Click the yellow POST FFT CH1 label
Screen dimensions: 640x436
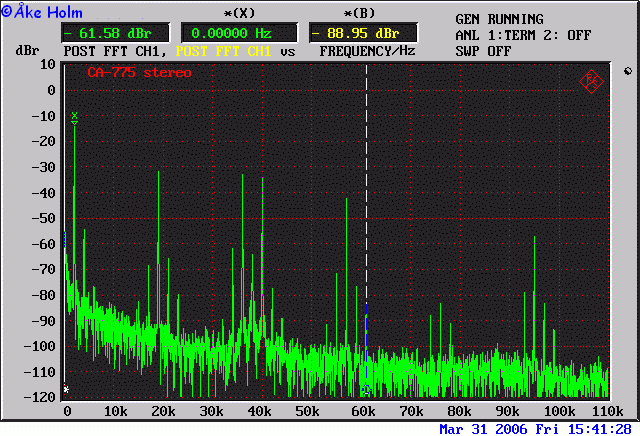223,51
